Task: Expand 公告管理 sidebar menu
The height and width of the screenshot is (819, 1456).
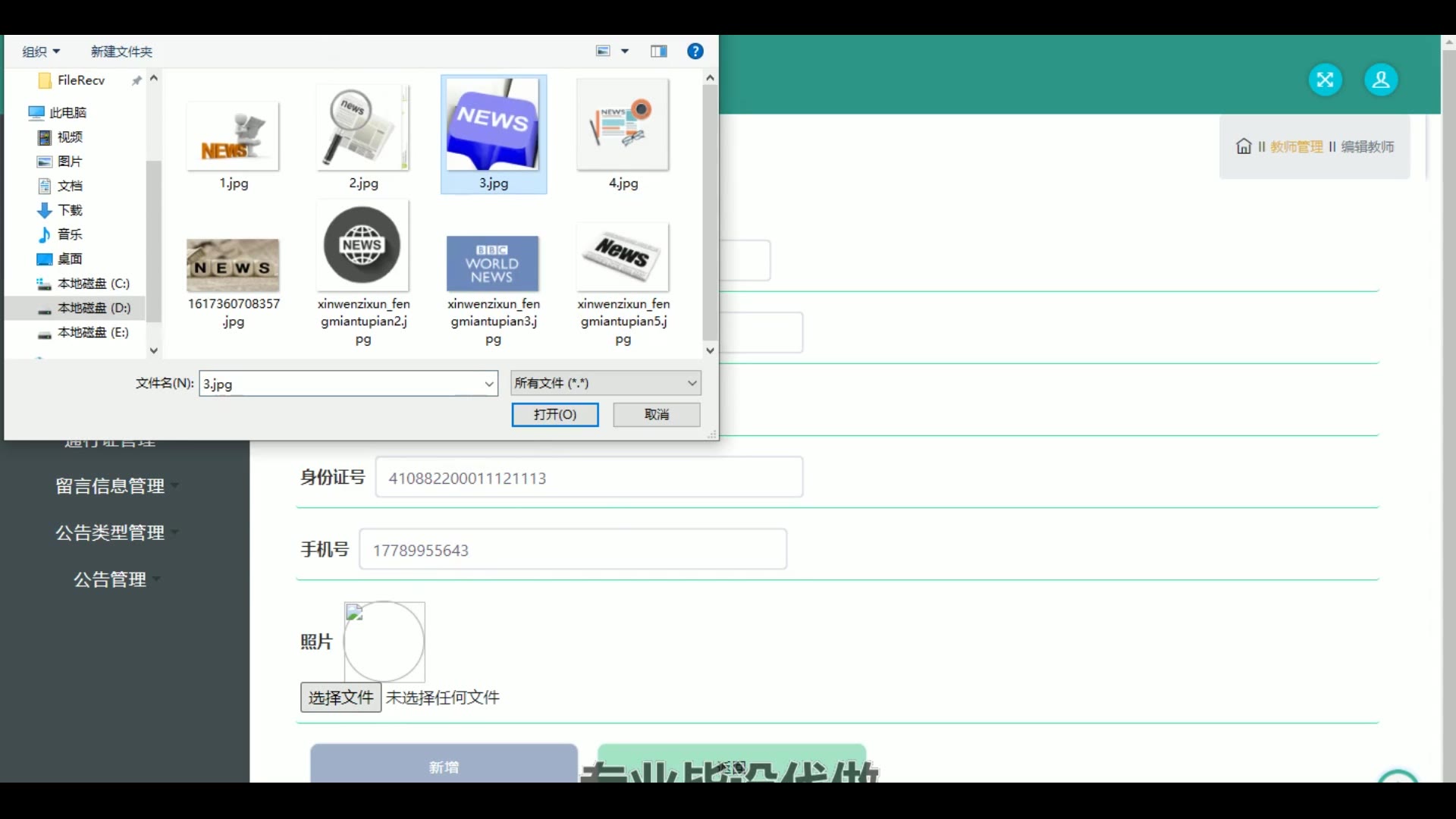Action: 117,580
